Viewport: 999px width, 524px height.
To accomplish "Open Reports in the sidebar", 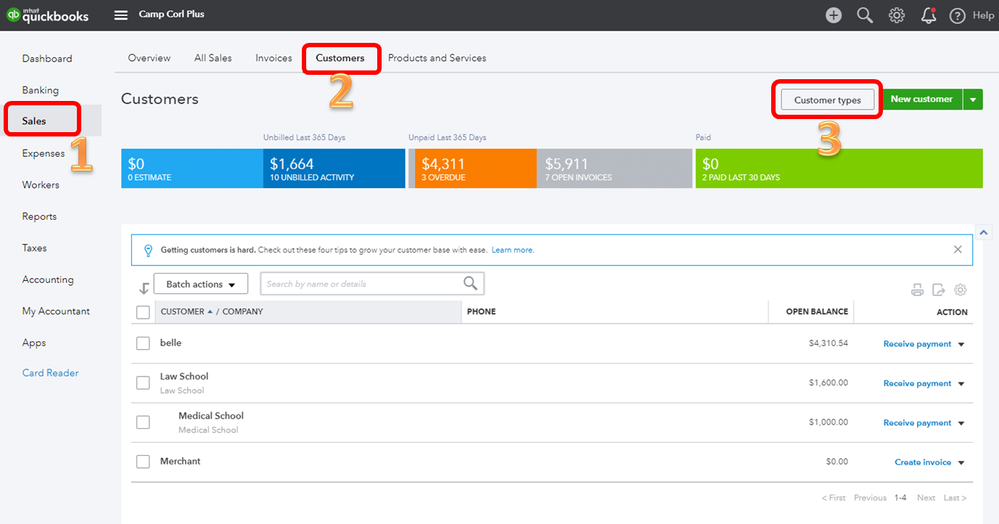I will click(40, 217).
